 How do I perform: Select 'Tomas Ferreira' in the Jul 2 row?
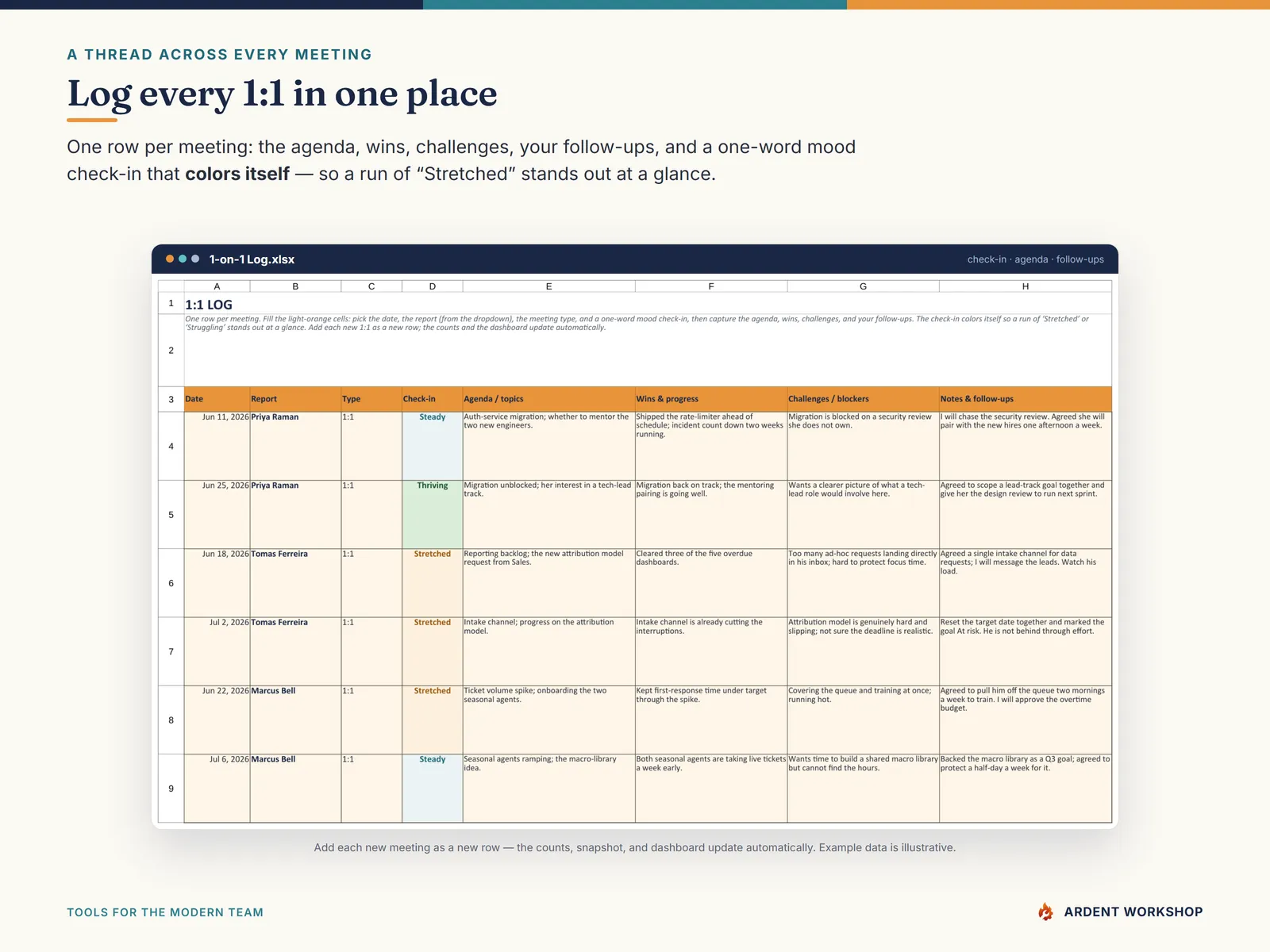(x=295, y=651)
